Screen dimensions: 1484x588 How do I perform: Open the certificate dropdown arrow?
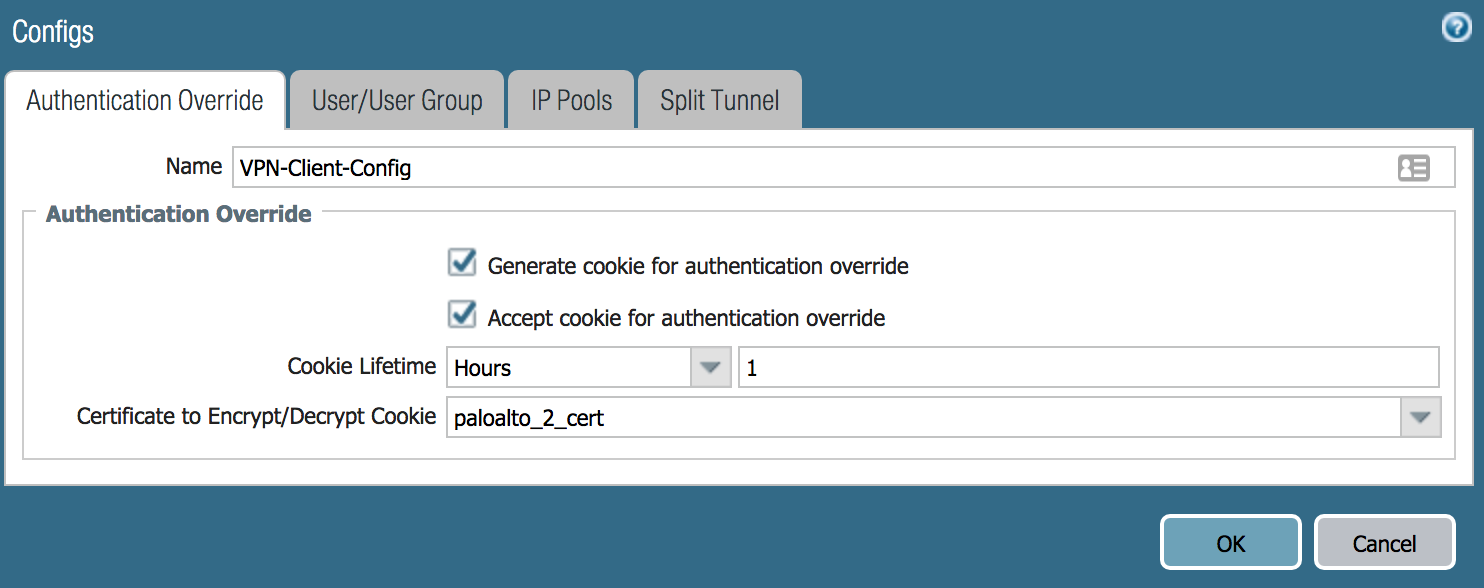(1420, 417)
